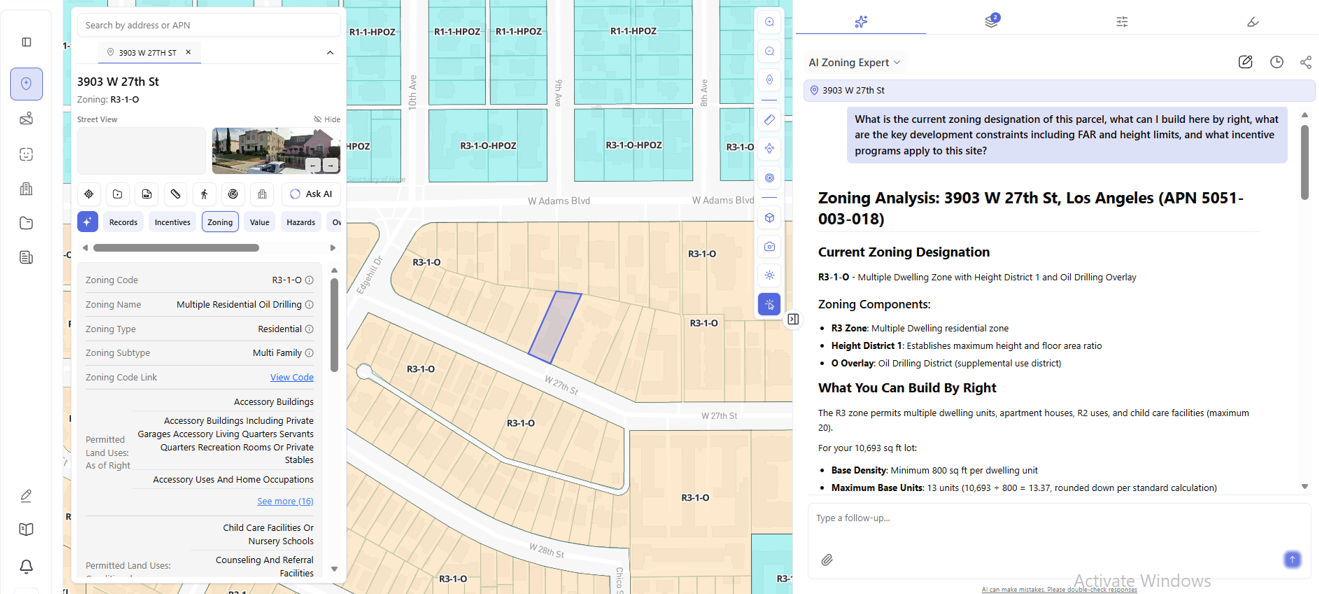This screenshot has height=594, width=1319.
Task: Open the View Code link
Action: (x=292, y=377)
